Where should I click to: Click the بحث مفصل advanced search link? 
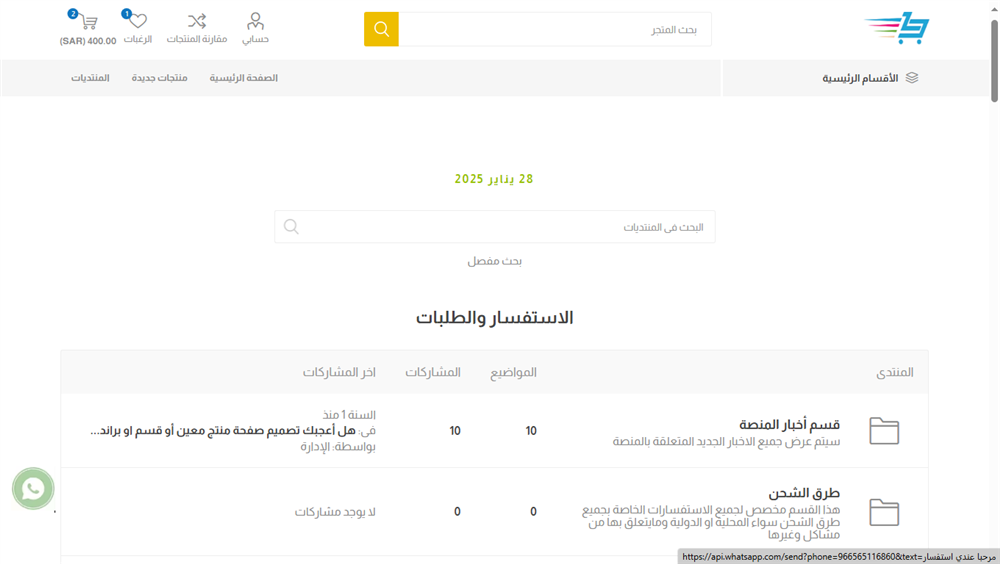point(494,261)
